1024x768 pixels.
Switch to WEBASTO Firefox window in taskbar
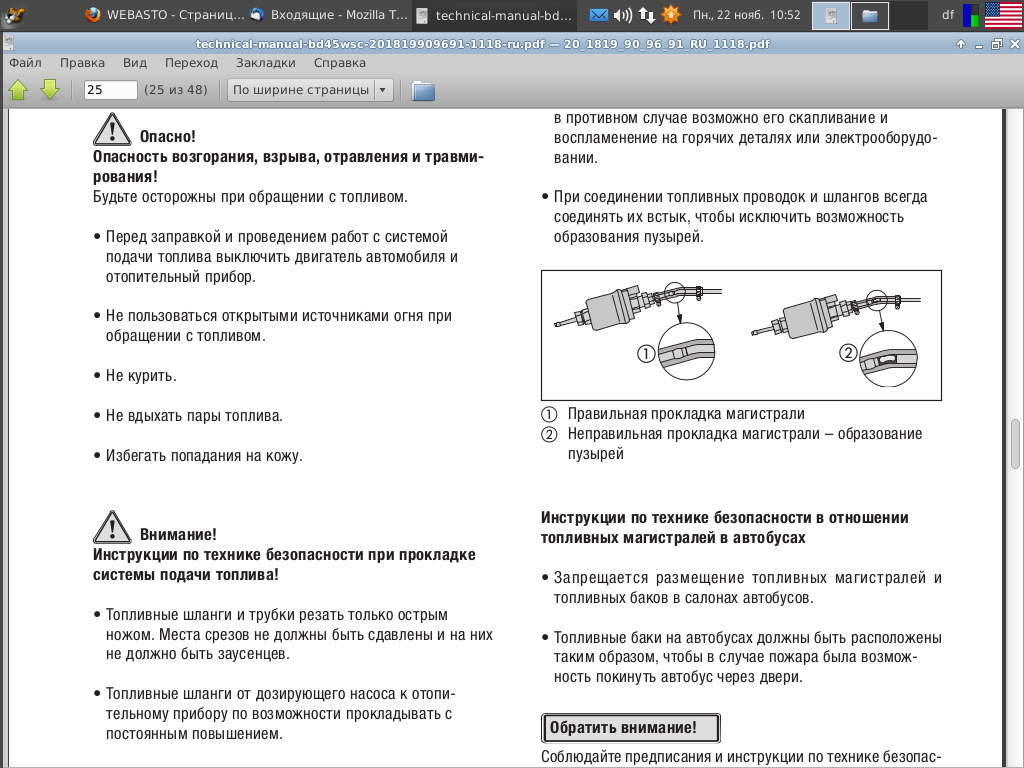click(165, 15)
